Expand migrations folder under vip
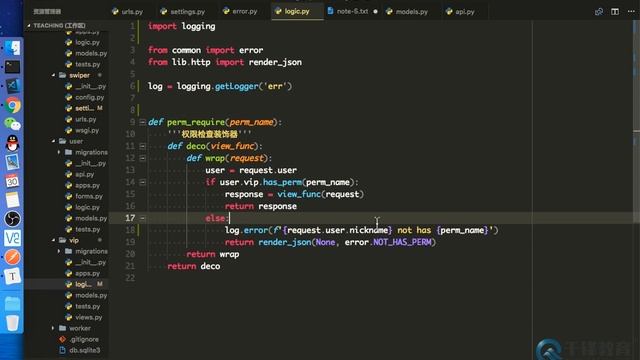 [x=59, y=251]
